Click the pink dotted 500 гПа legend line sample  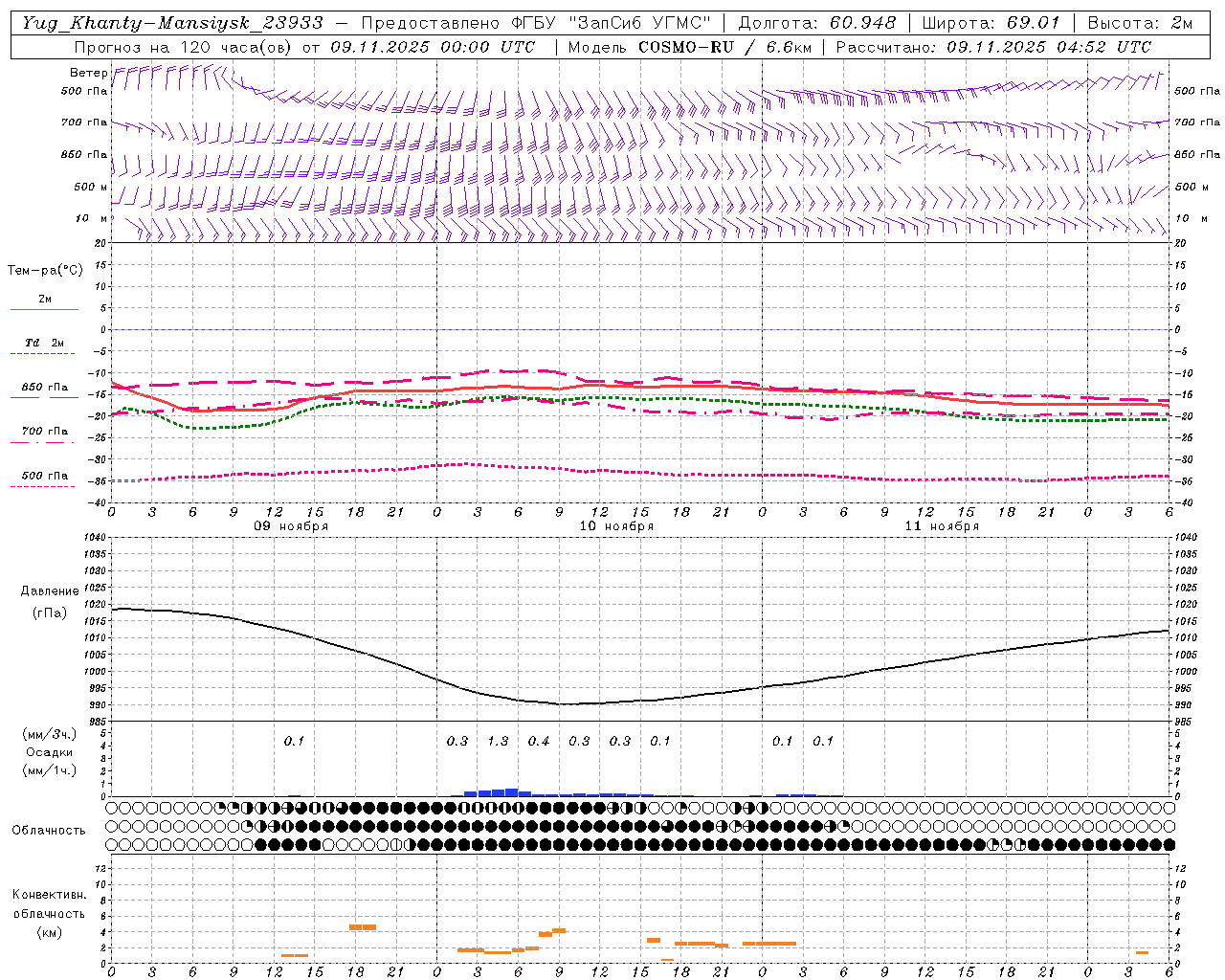pos(42,486)
